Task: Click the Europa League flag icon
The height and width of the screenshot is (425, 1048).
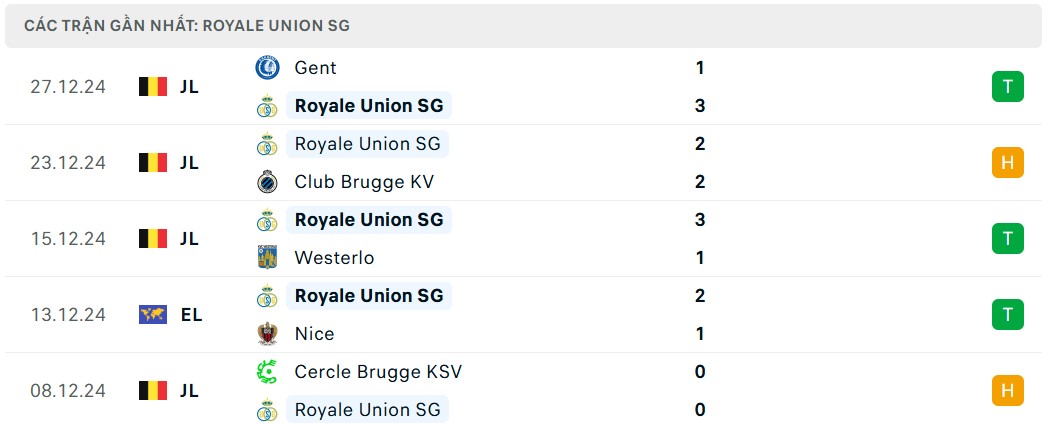Action: click(153, 315)
